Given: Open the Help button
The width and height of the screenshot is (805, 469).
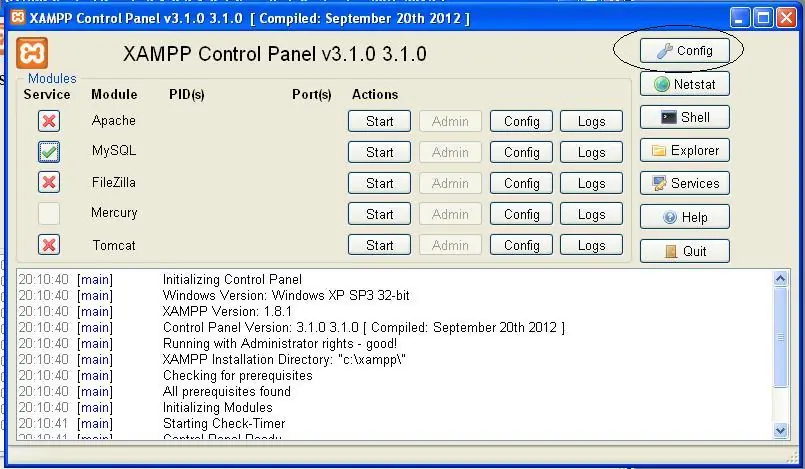Looking at the screenshot, I should (684, 217).
